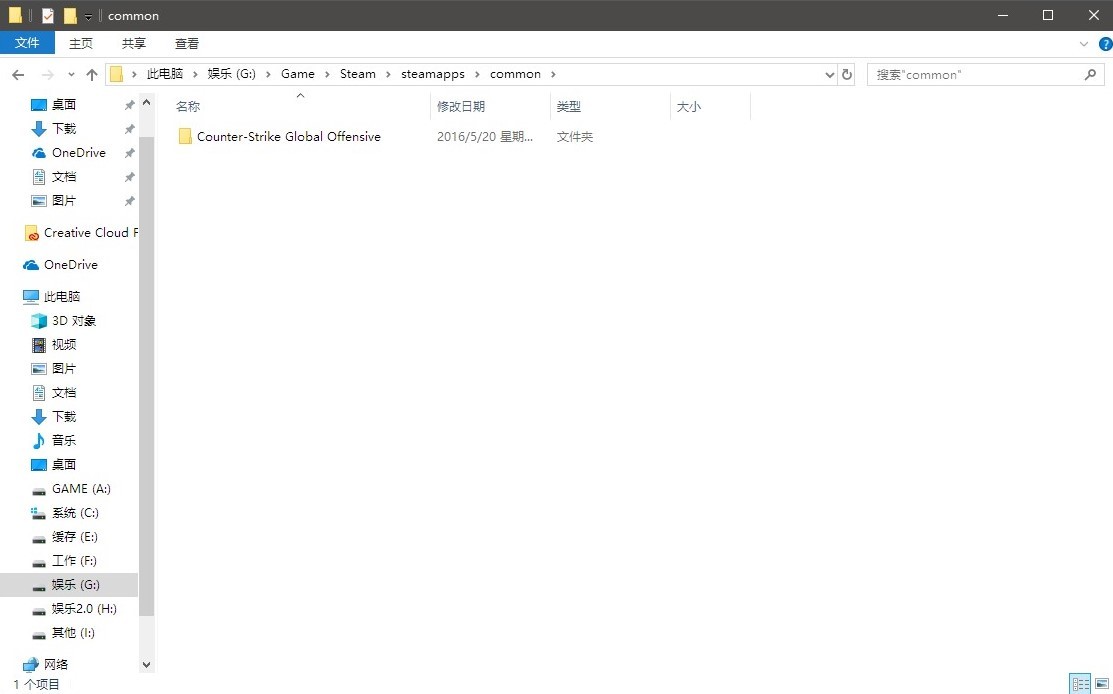Select the Counter-Strike Global Offensive folder
Image resolution: width=1113 pixels, height=694 pixels.
coord(289,136)
